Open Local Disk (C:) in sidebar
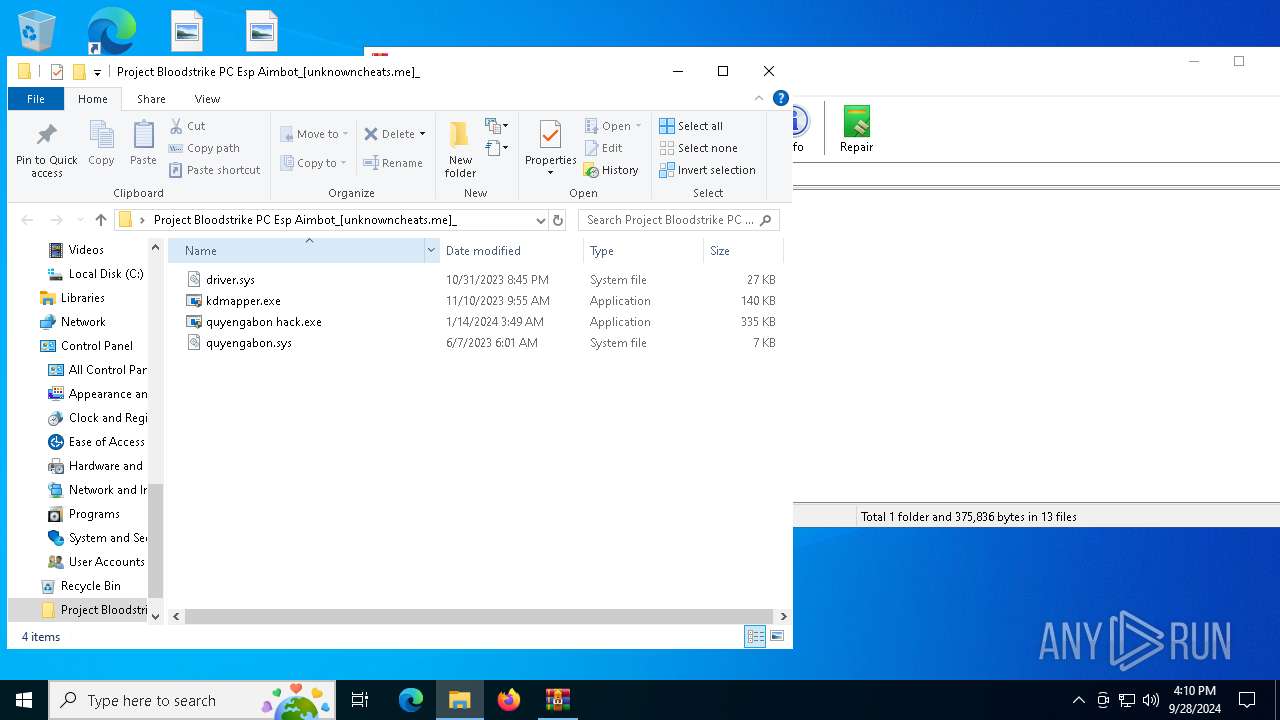This screenshot has height=720, width=1280. click(105, 274)
